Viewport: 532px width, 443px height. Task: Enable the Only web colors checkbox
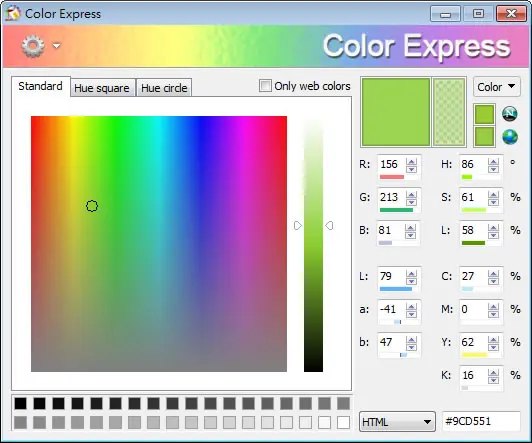click(265, 86)
